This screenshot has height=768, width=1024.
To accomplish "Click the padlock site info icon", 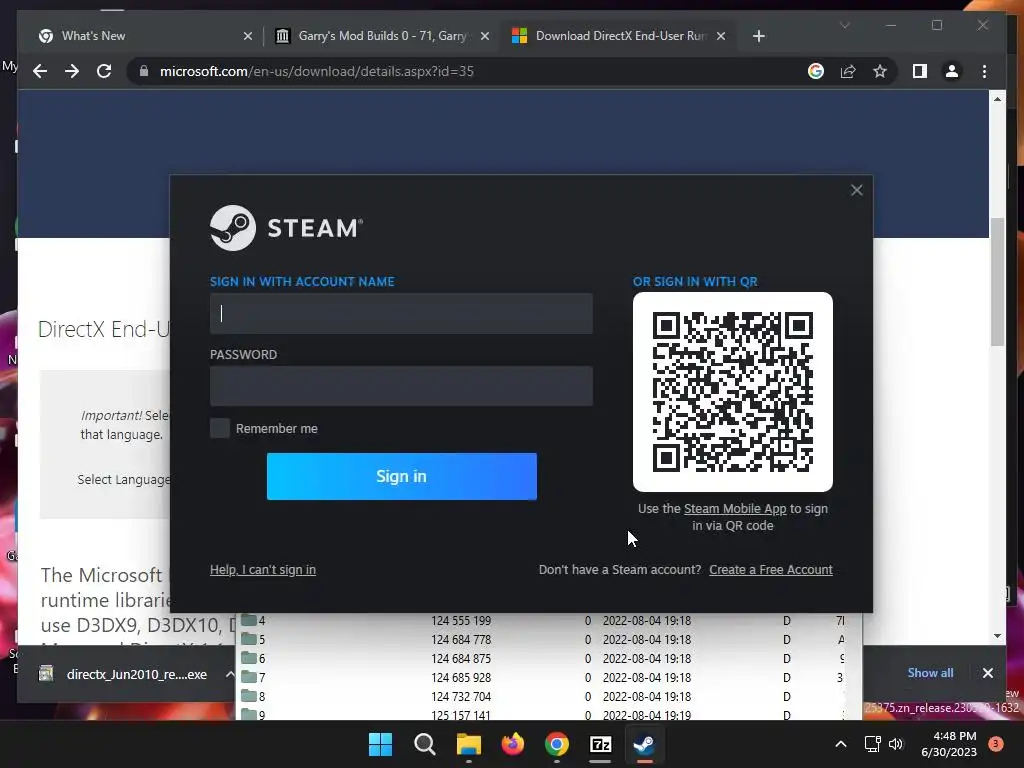I will tap(144, 71).
